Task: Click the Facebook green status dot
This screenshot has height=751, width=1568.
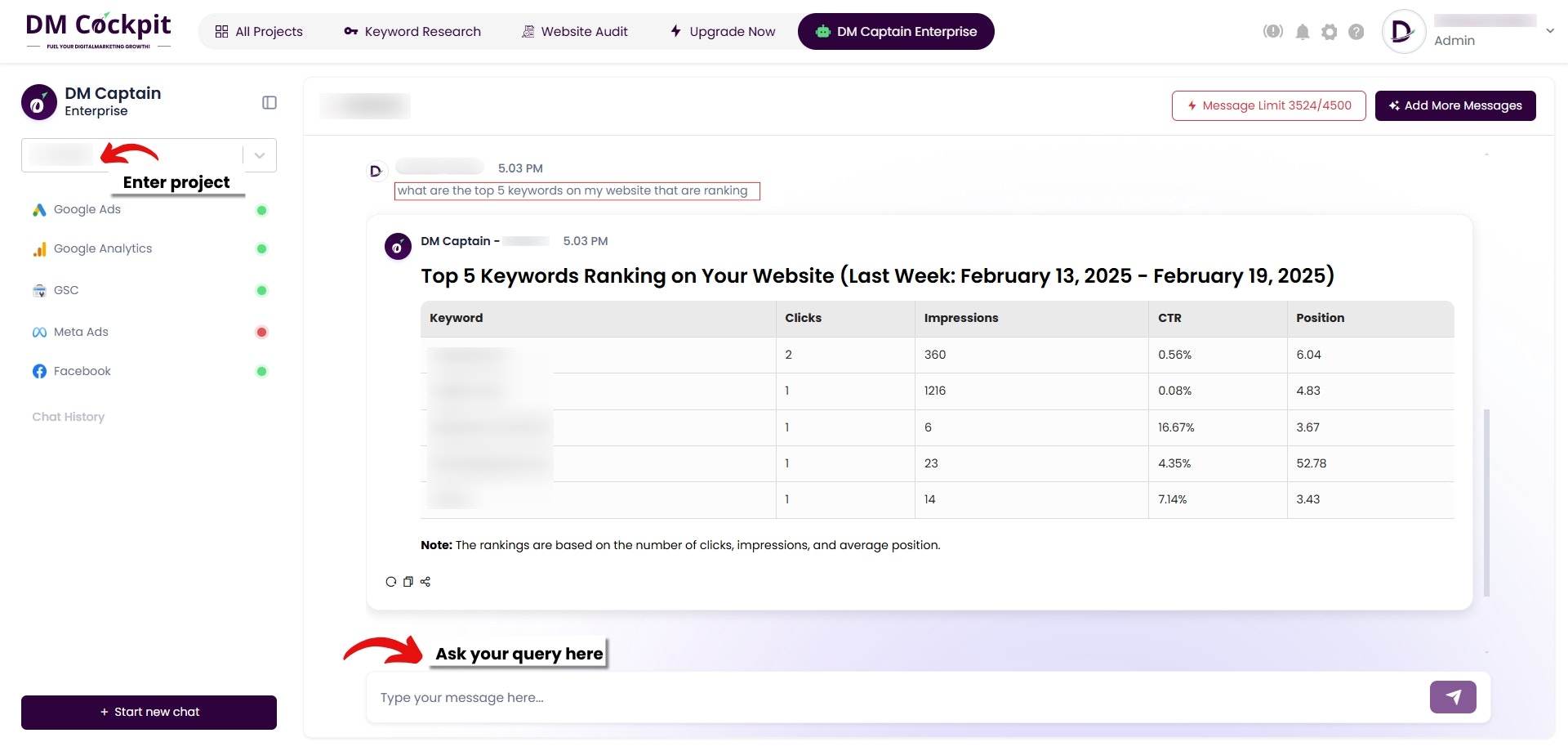Action: coord(261,371)
